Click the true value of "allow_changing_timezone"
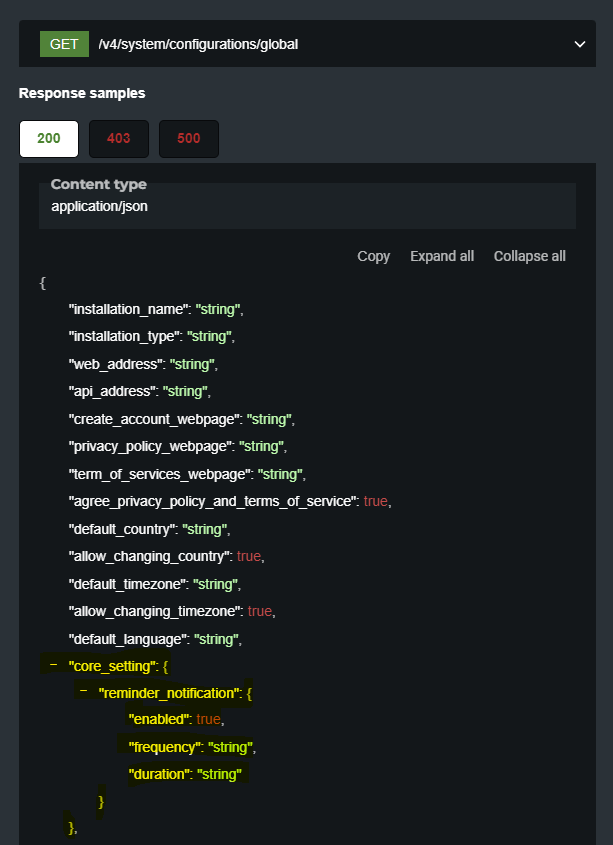Screen dimensions: 613x845 (x=259, y=610)
